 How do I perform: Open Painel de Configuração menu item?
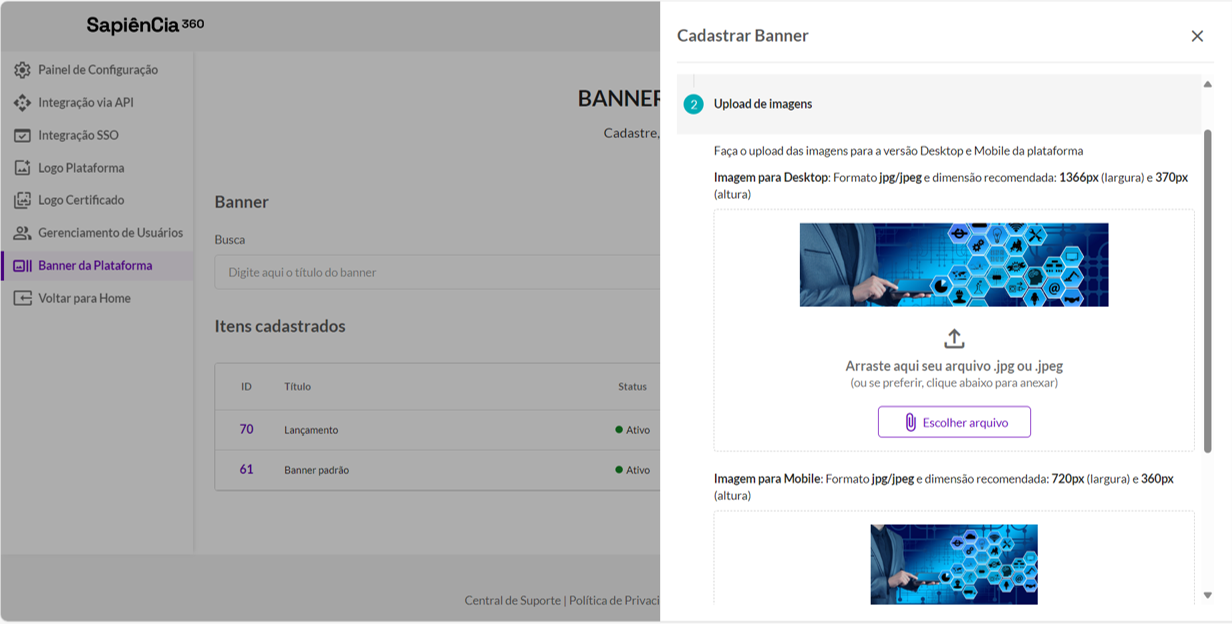pyautogui.click(x=98, y=70)
